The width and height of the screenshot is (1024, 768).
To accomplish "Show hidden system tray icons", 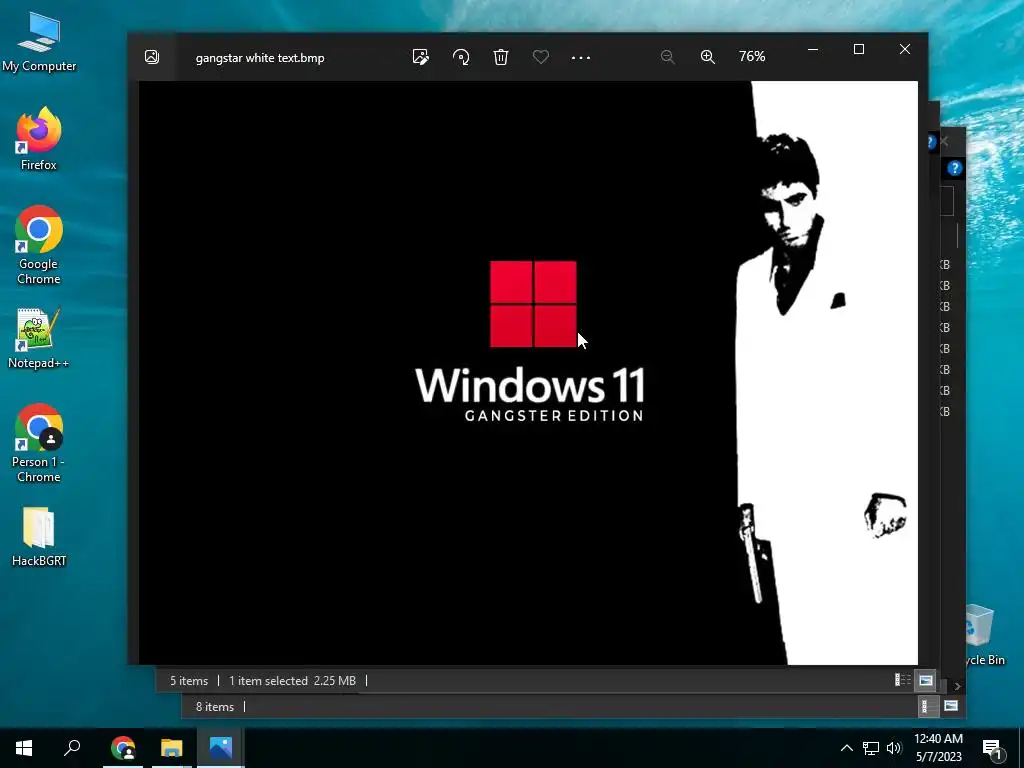I will (846, 748).
